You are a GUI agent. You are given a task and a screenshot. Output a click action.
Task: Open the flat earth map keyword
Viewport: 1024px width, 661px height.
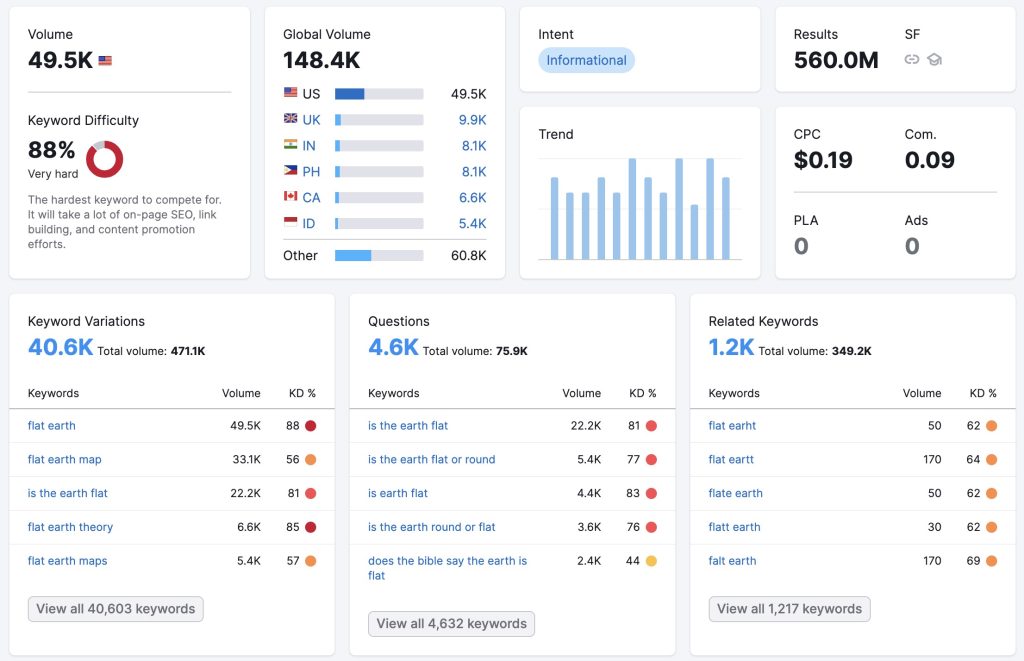tap(65, 460)
